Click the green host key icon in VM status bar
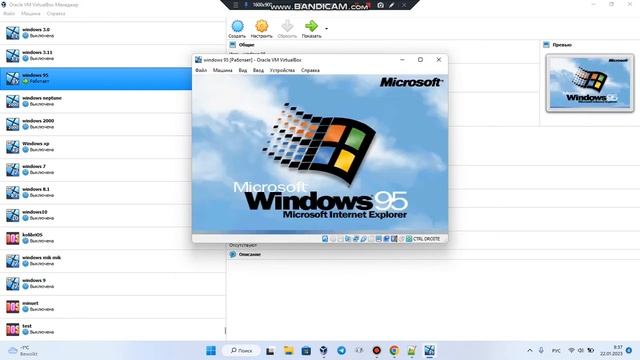 [x=409, y=239]
